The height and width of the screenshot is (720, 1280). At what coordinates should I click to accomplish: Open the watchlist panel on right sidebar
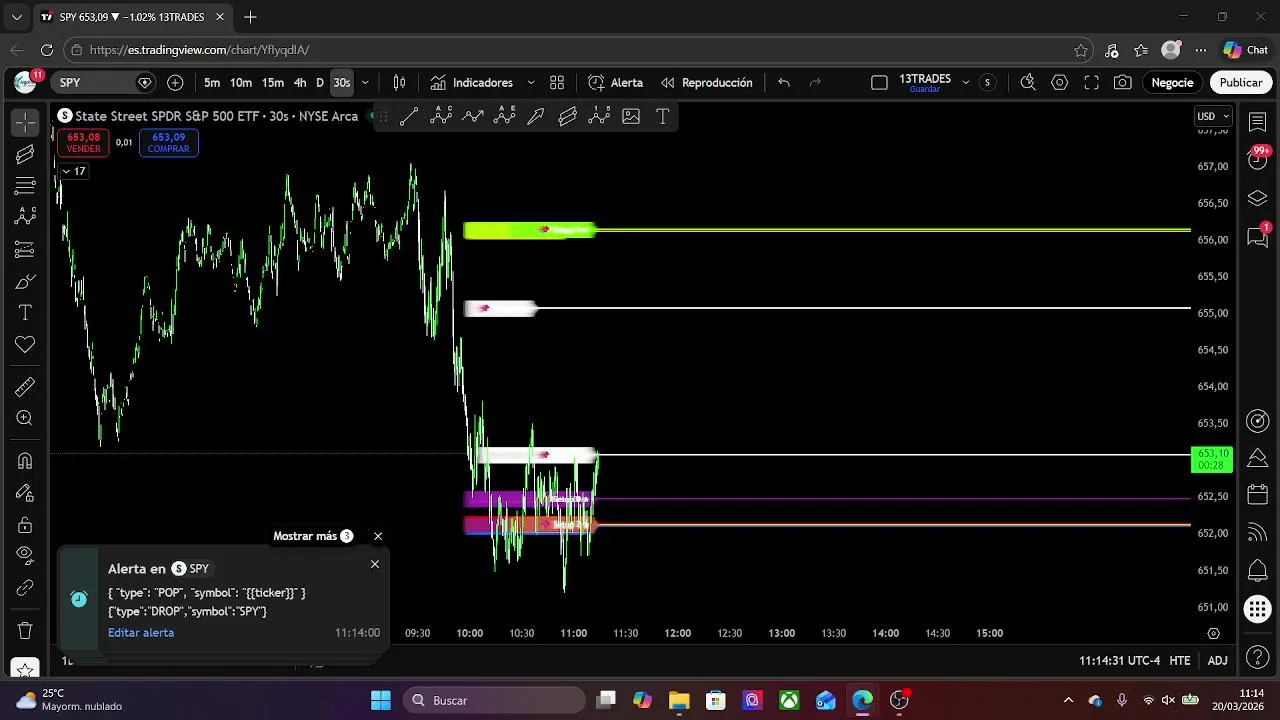1258,122
